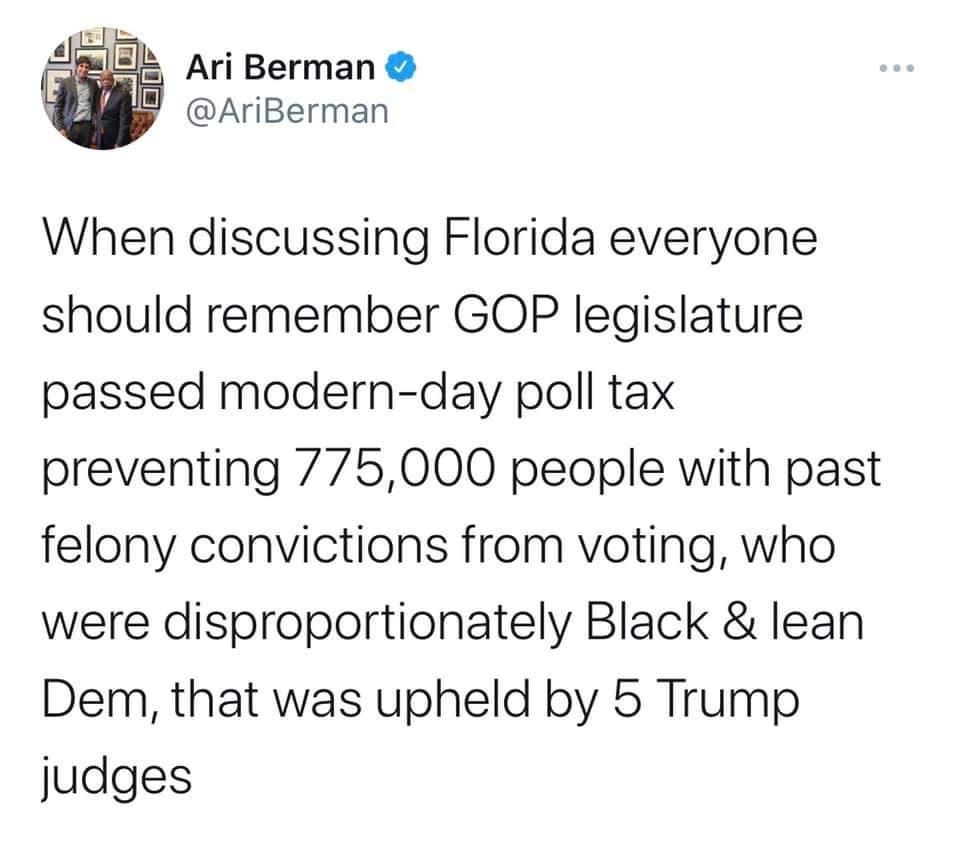Click the ampersand symbol in the tweet
960x864 pixels.
click(x=739, y=623)
